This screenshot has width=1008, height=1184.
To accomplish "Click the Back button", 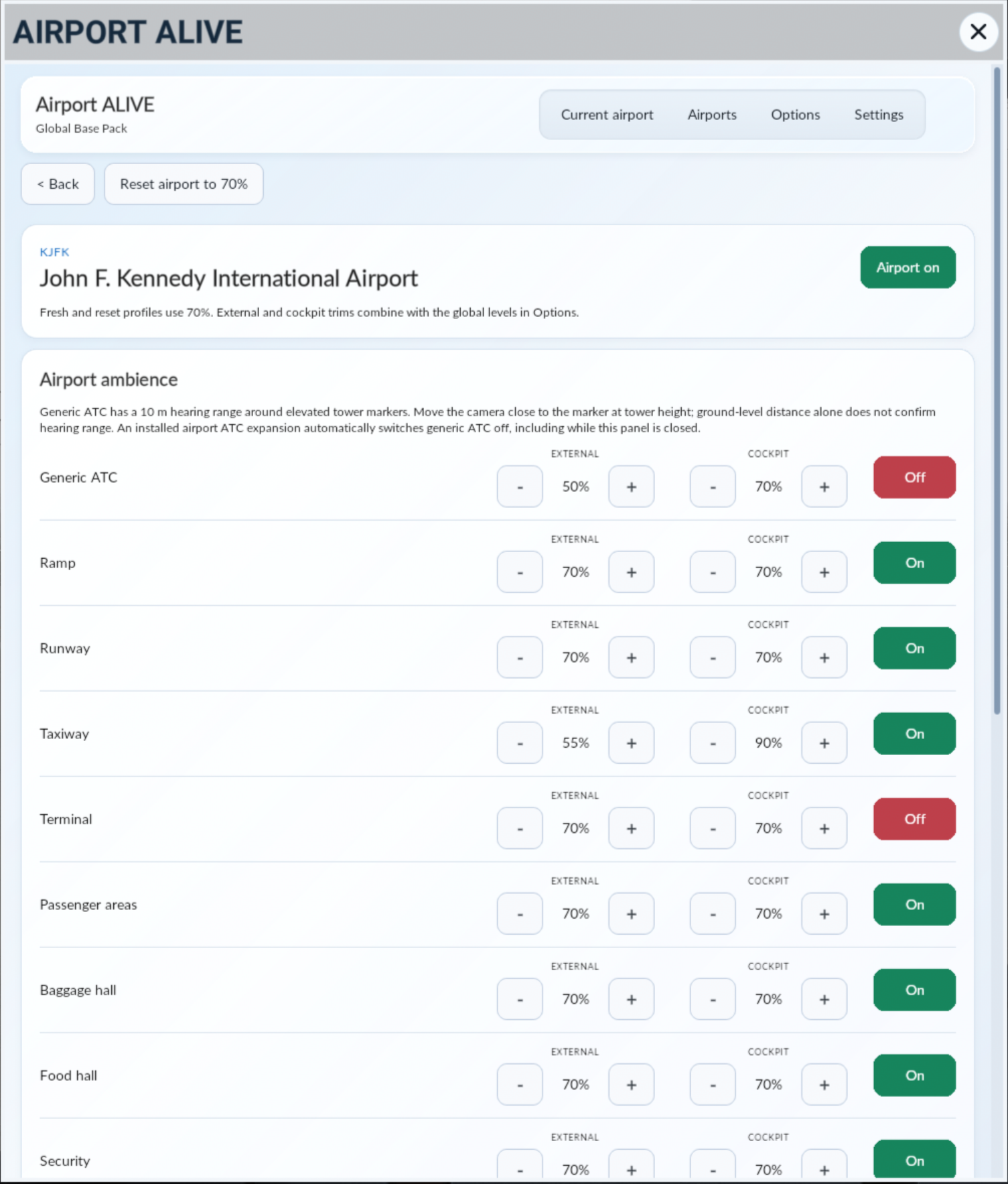I will coord(58,184).
